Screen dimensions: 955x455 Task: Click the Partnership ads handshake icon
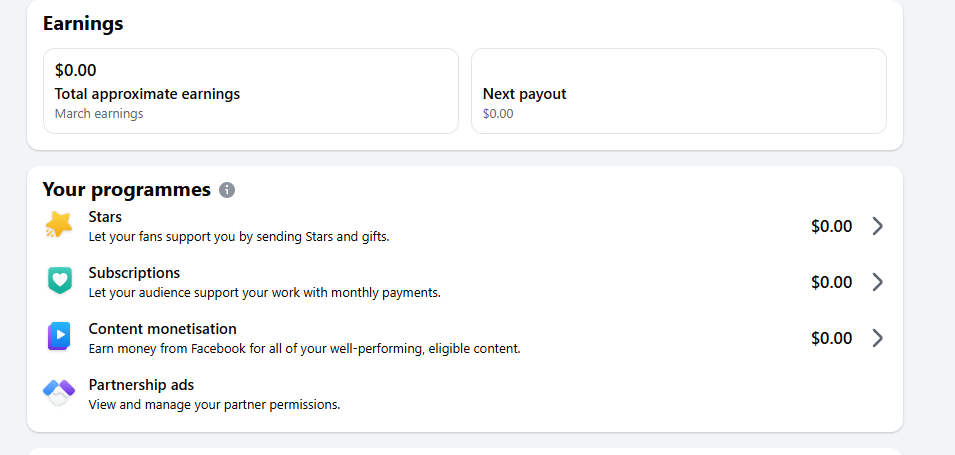point(59,393)
